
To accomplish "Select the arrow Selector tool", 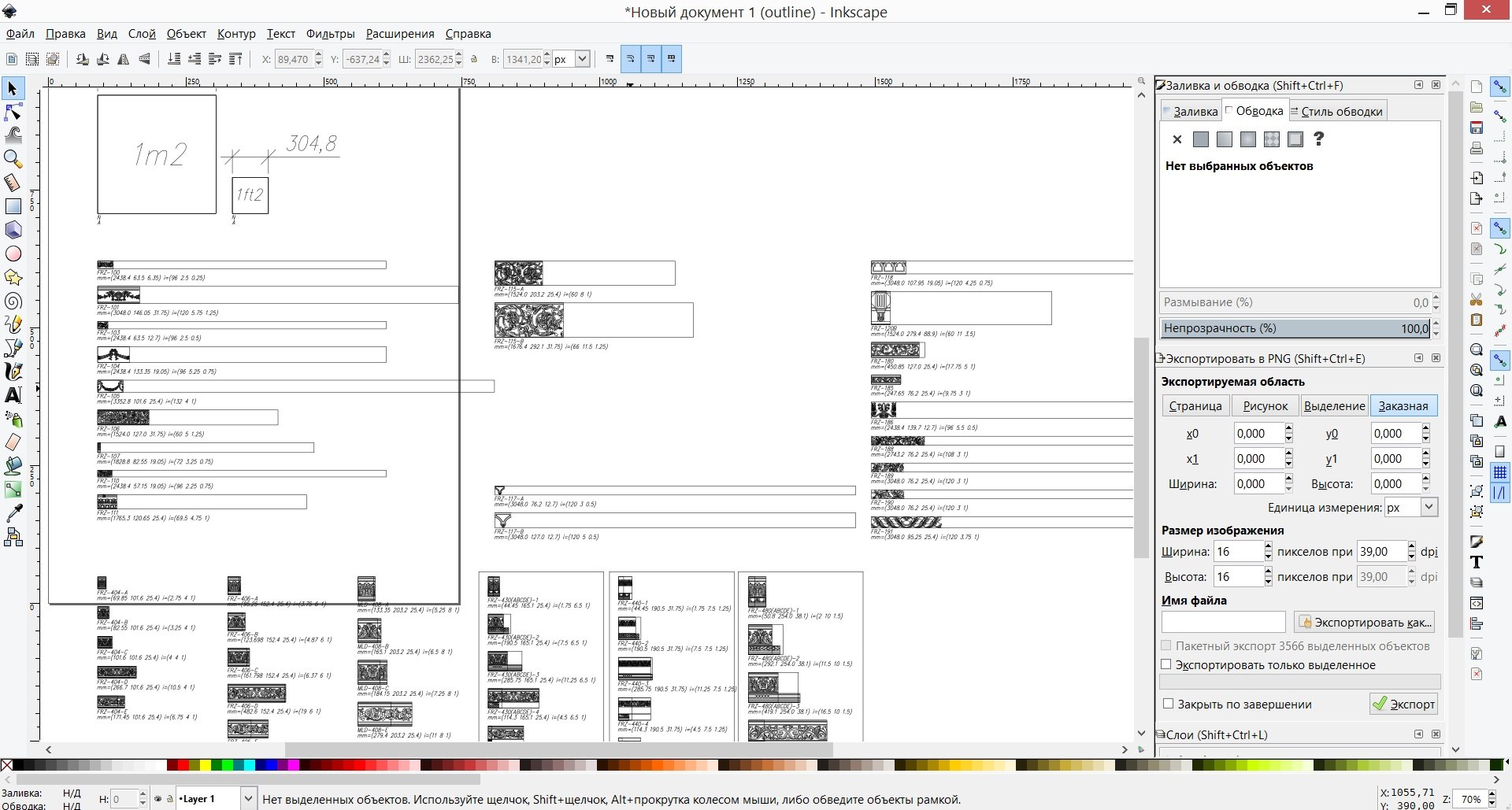I will [x=13, y=88].
